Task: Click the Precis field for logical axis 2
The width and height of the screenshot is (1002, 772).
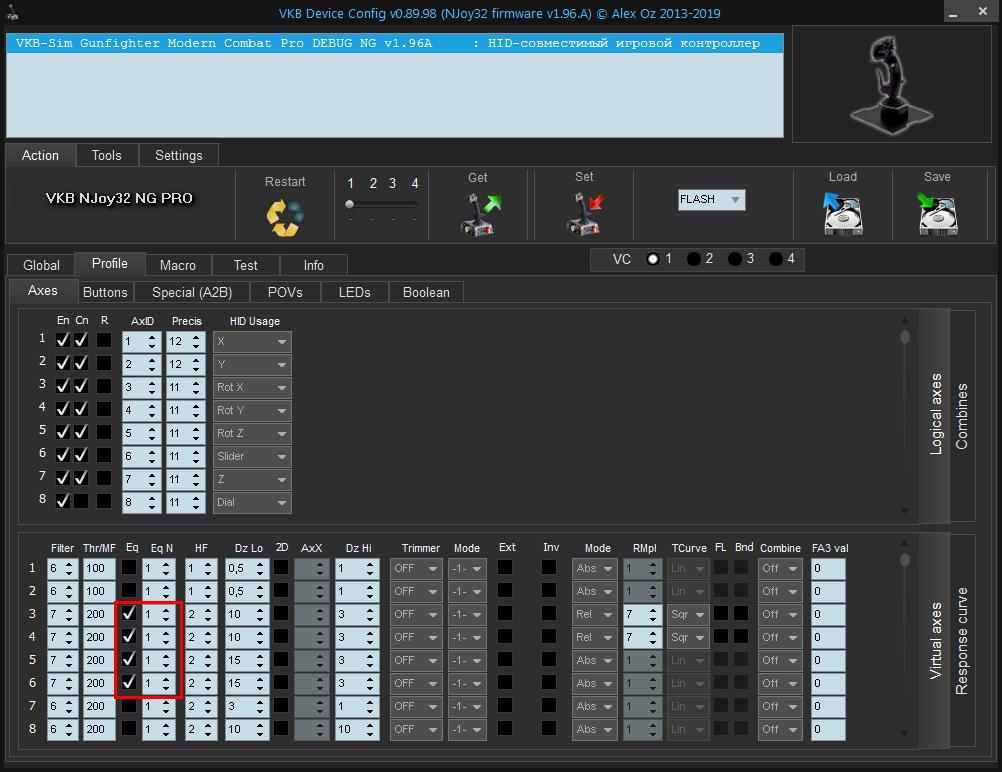Action: click(x=185, y=365)
